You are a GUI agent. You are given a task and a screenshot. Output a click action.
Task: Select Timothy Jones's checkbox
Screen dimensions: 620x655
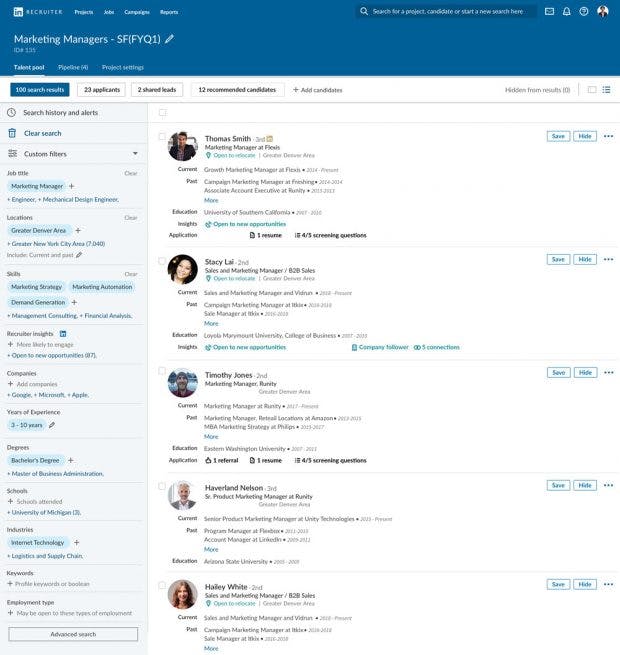162,371
